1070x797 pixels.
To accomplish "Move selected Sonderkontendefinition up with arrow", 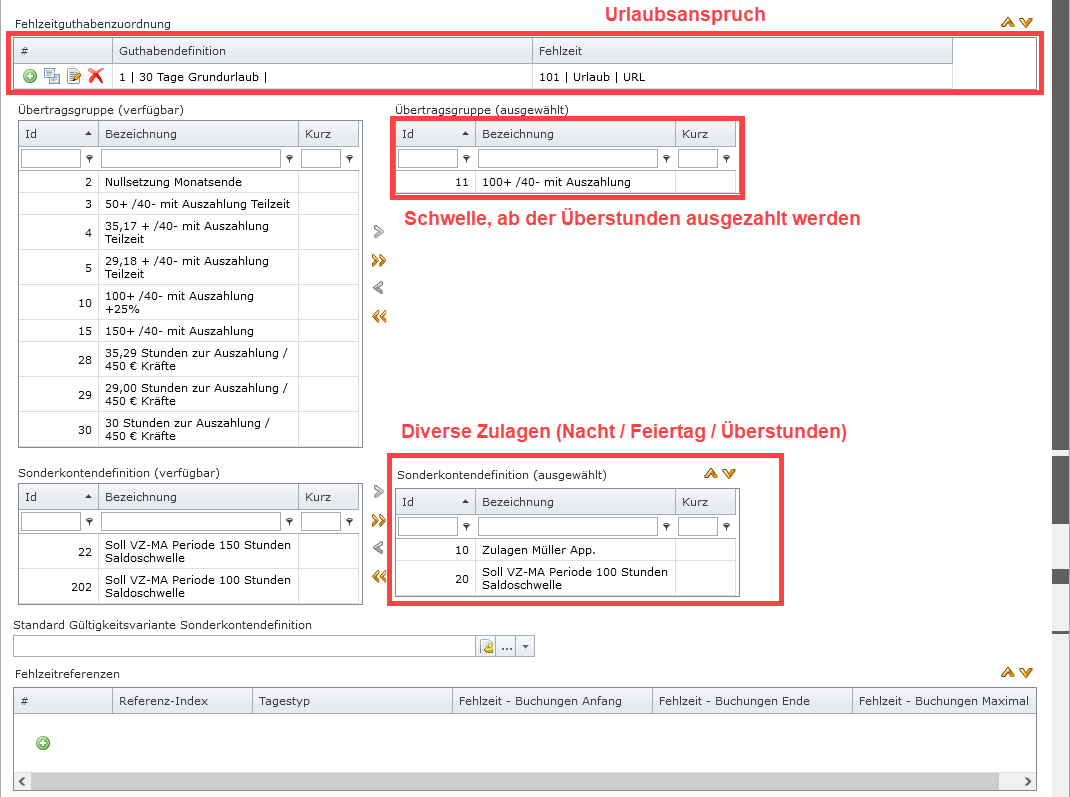I will (x=710, y=473).
